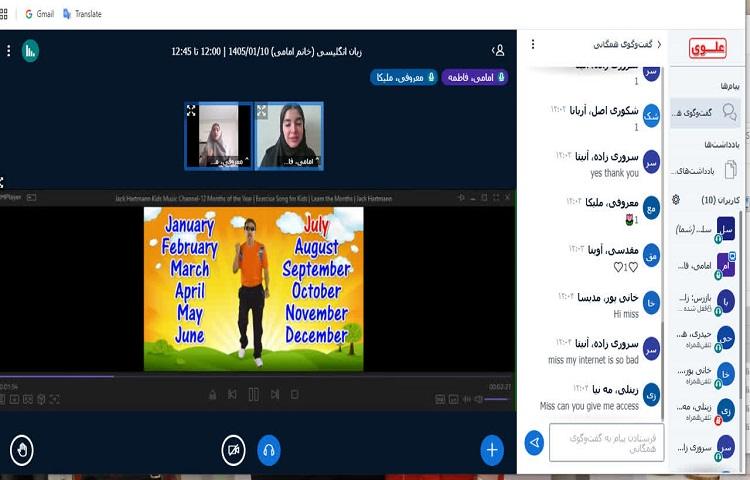The image size is (750, 480).
Task: Open the three-dot options menu at top left
Action: click(9, 51)
